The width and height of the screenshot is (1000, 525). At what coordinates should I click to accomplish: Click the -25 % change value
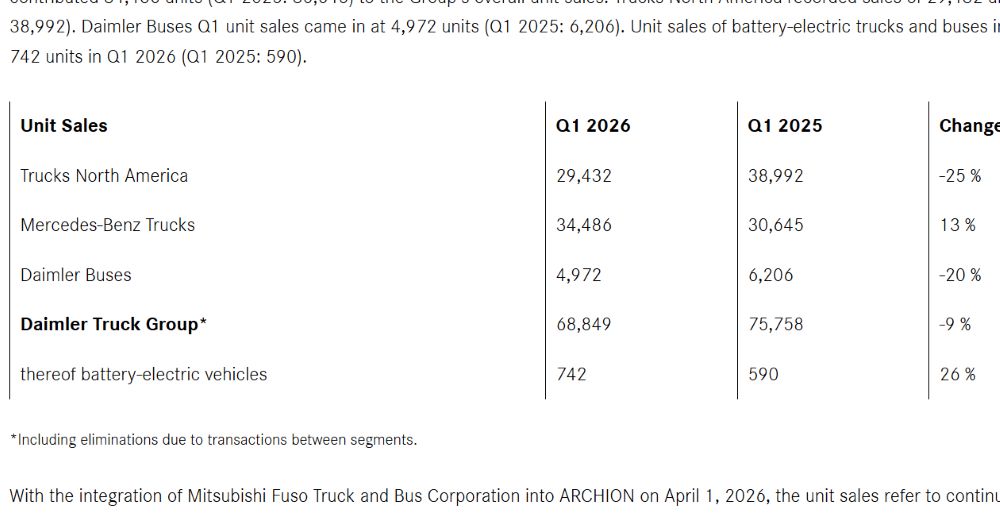click(960, 176)
